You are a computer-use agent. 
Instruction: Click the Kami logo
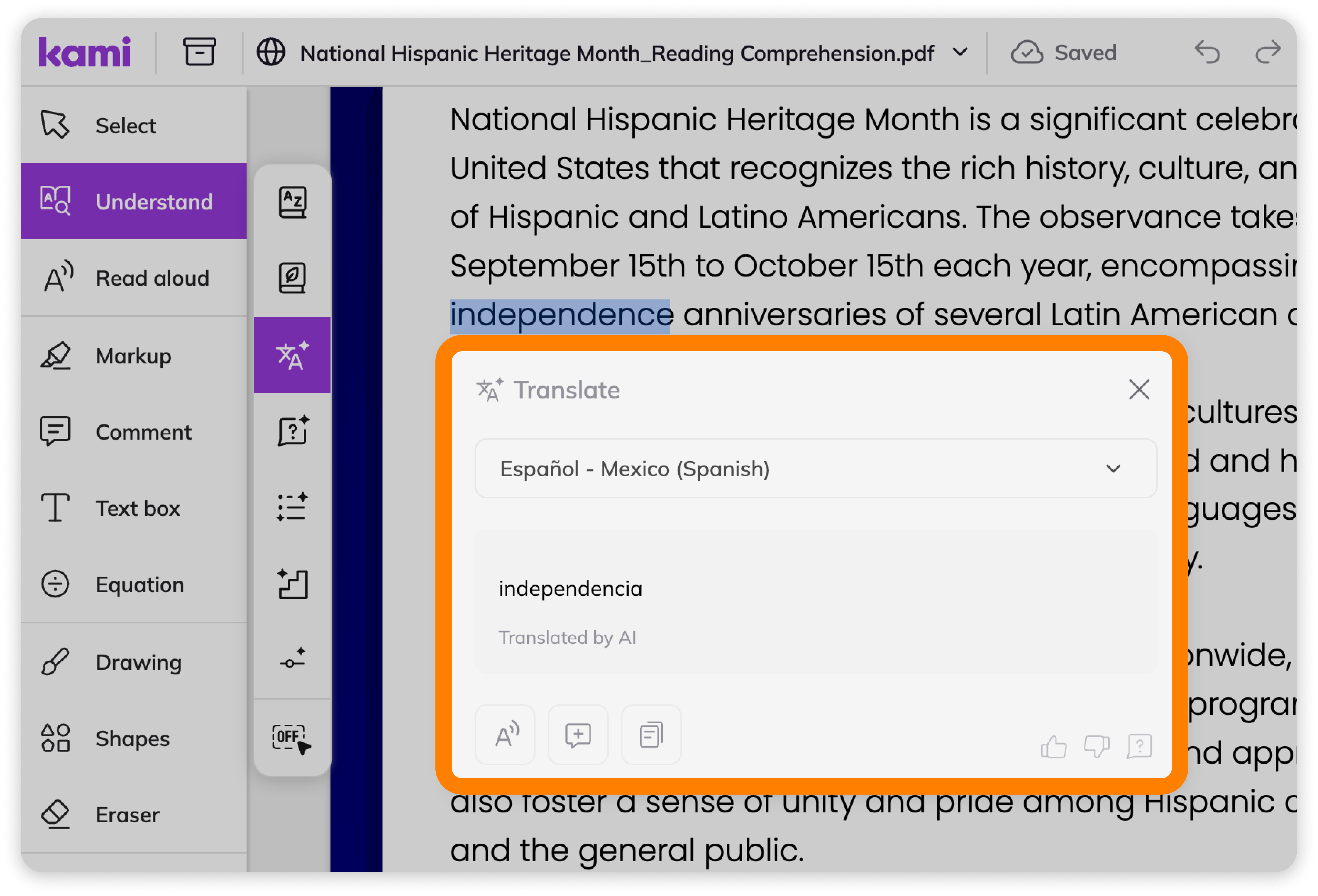point(85,52)
